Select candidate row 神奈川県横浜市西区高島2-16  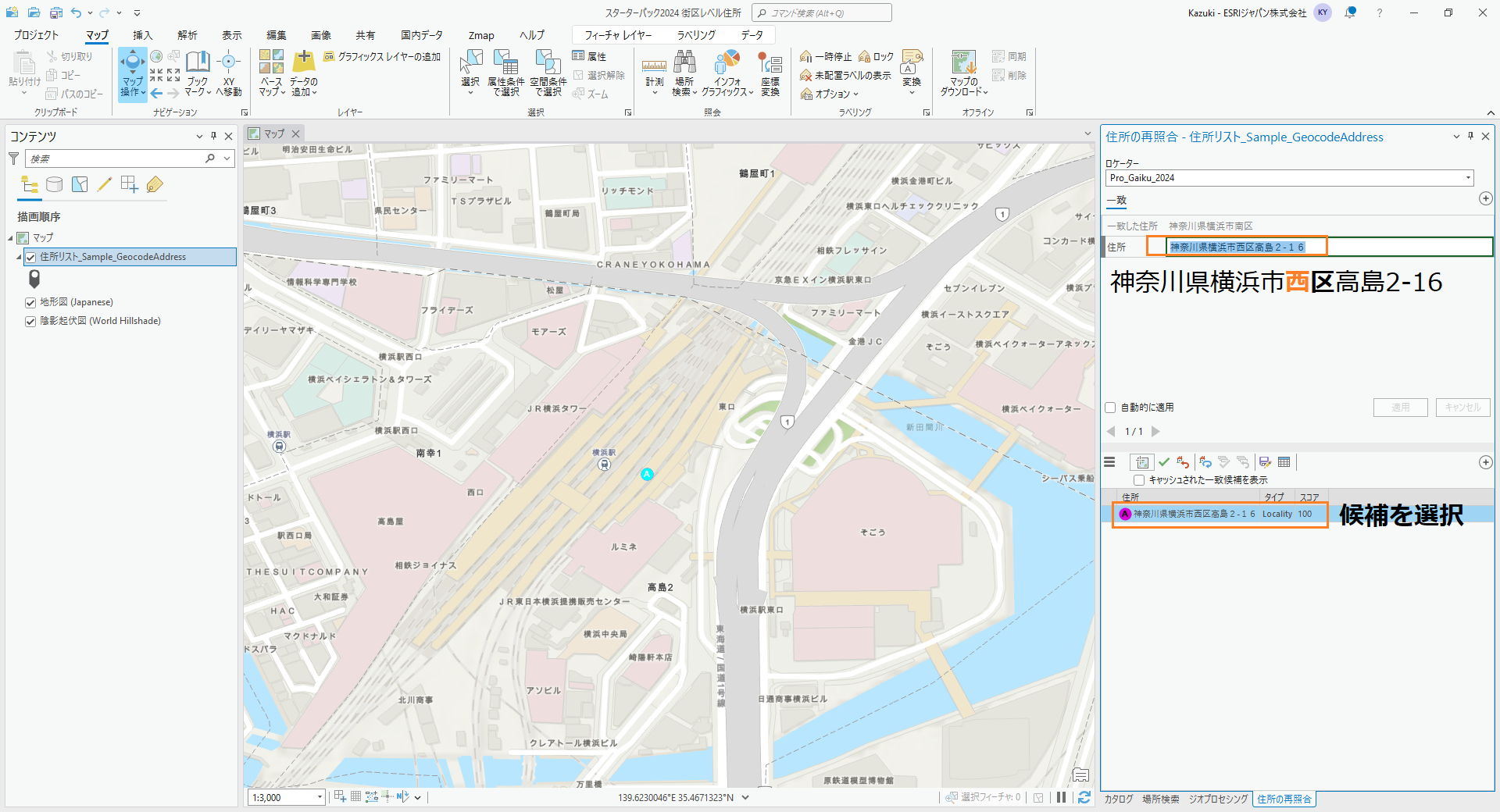(x=1297, y=514)
